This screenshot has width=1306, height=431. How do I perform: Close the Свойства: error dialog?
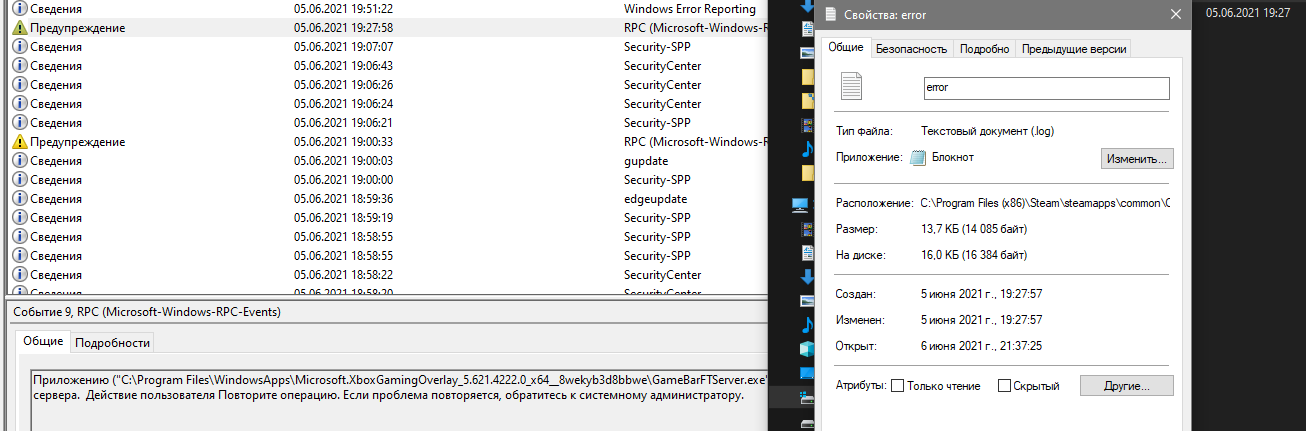[x=1175, y=14]
